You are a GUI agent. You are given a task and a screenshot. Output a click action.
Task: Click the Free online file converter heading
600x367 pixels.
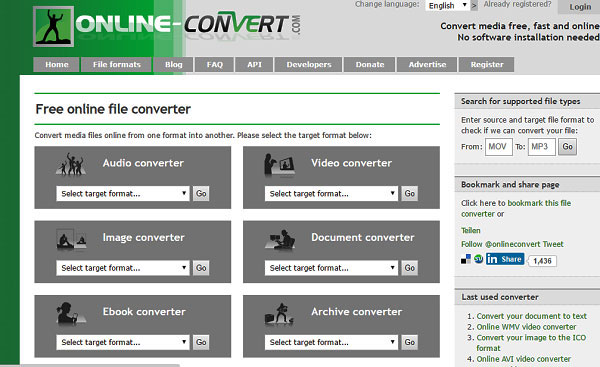tap(113, 109)
